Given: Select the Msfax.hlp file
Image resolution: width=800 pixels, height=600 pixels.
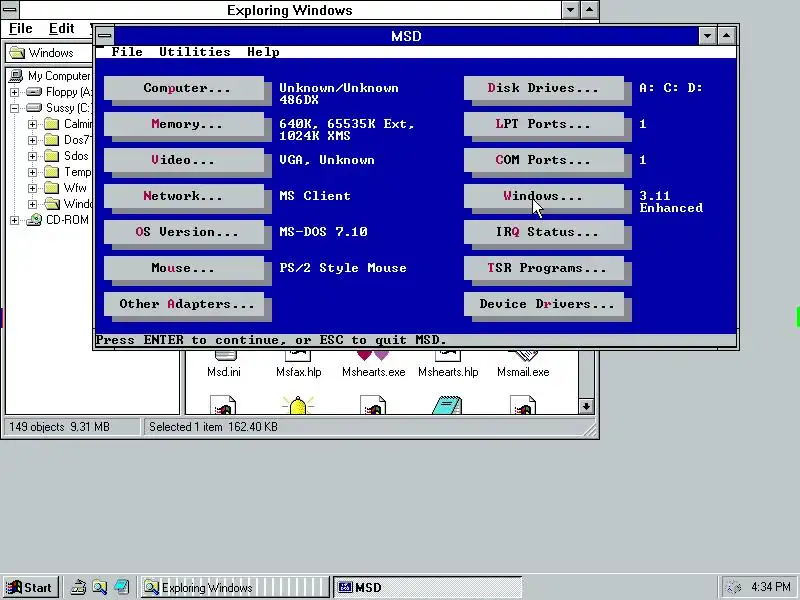Looking at the screenshot, I should point(298,365).
